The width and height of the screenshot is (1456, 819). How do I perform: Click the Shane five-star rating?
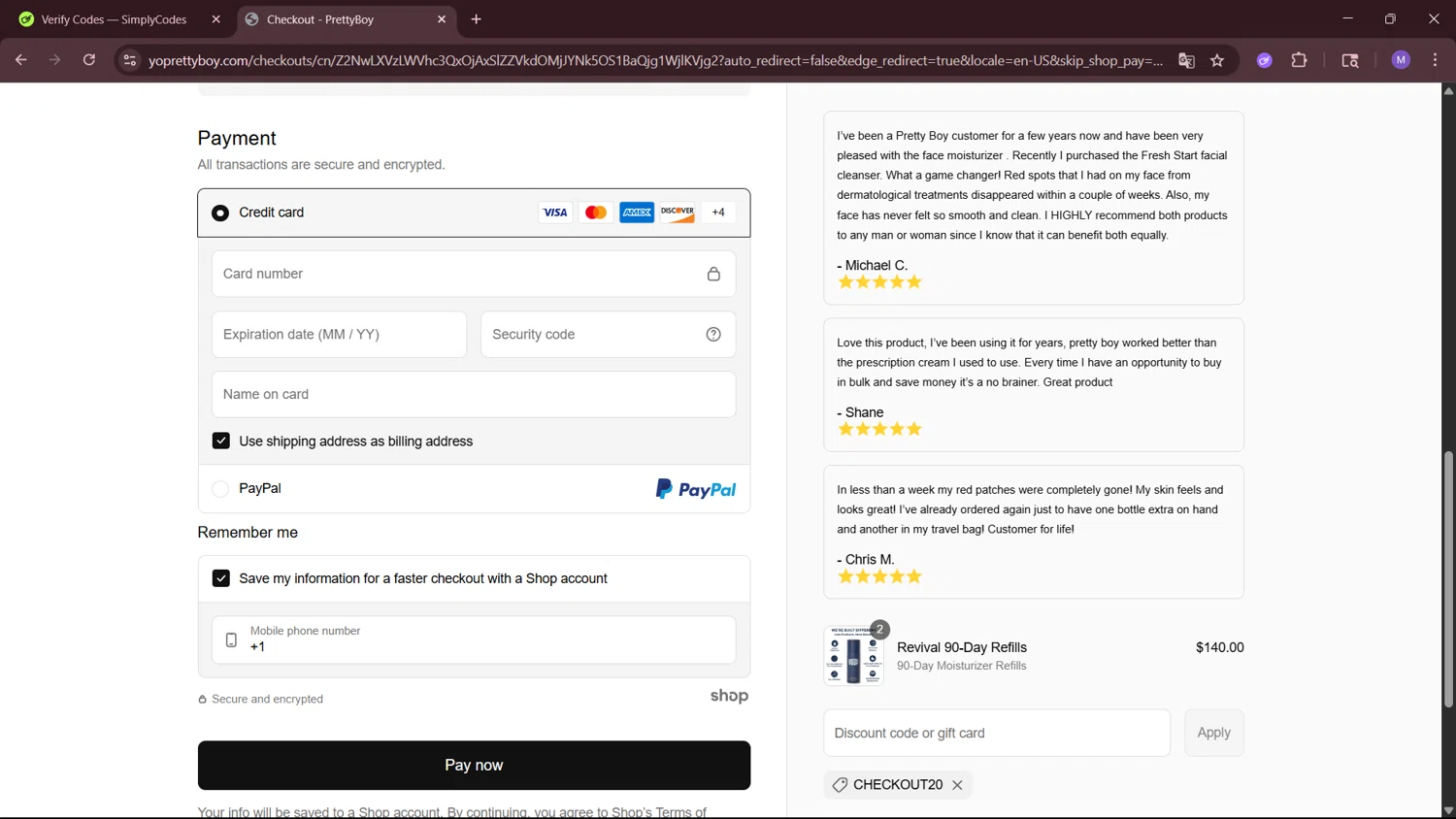tap(879, 429)
